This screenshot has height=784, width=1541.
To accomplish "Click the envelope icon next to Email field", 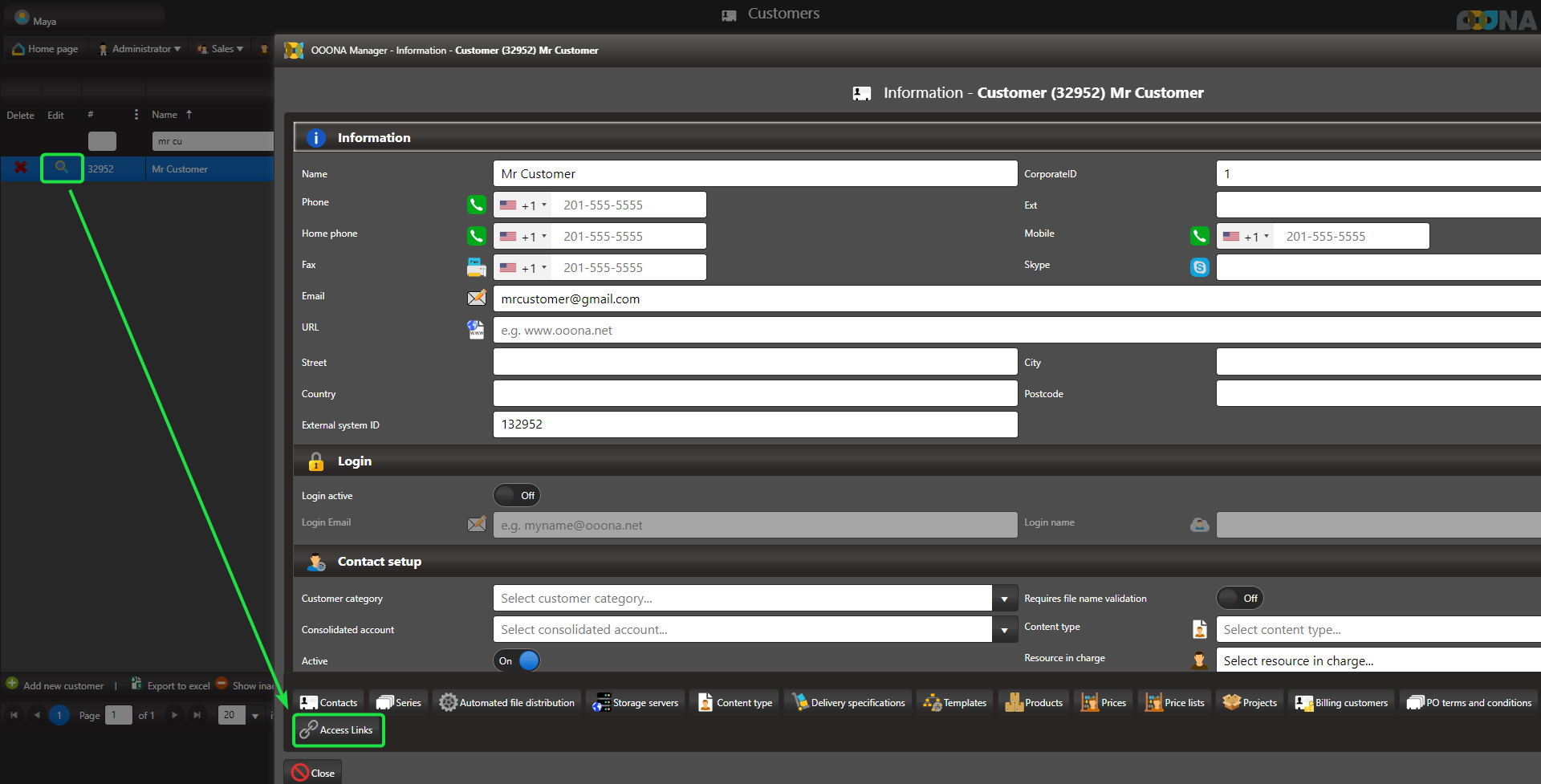I will 476,299.
